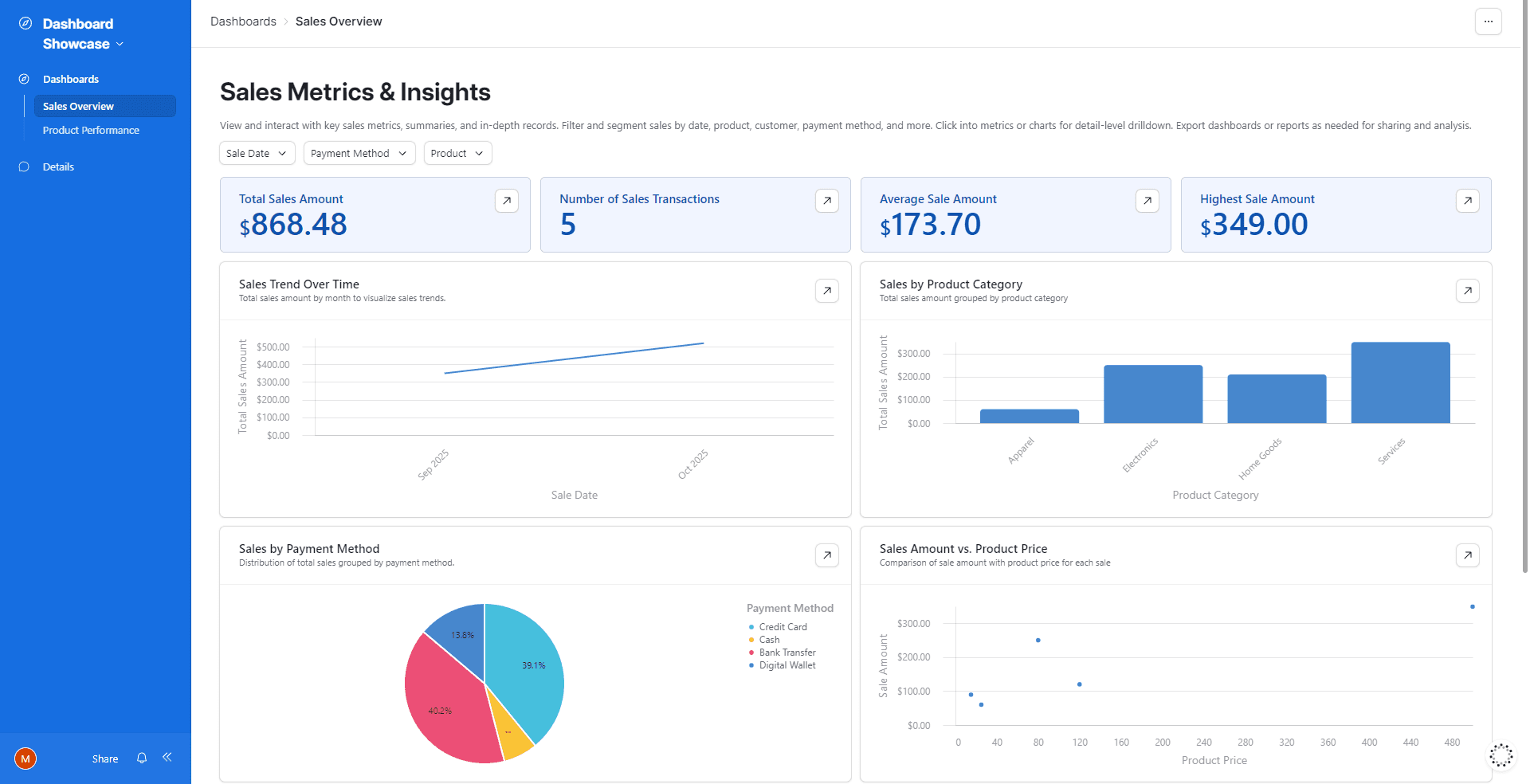Click the Services bar in category chart
This screenshot has width=1530, height=784.
click(1400, 383)
